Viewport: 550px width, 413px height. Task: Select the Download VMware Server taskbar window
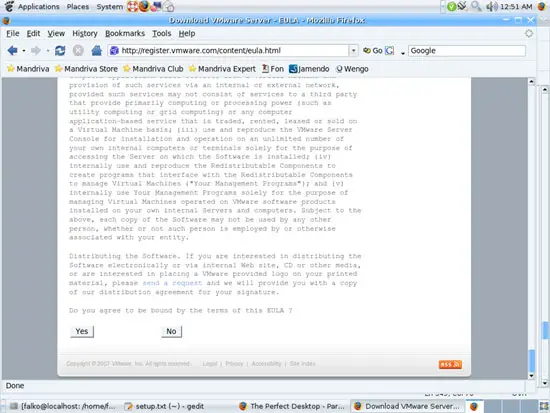click(x=407, y=406)
